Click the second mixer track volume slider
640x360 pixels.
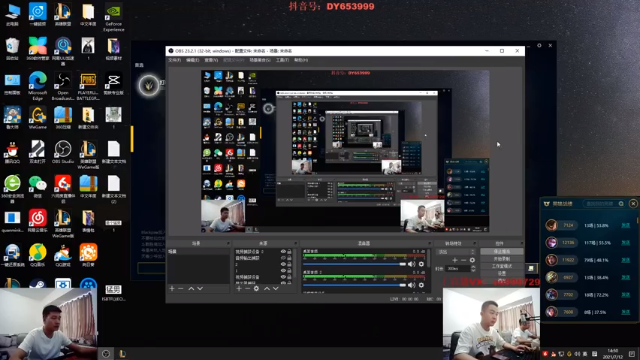354,285
